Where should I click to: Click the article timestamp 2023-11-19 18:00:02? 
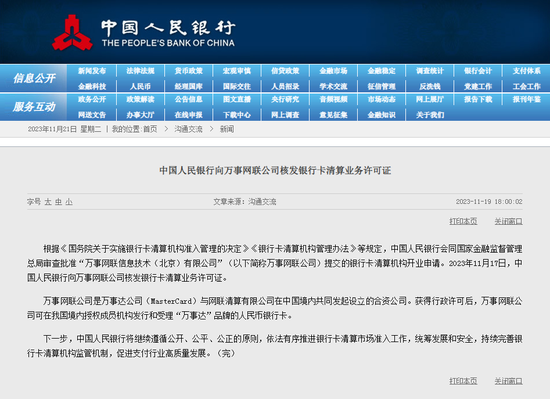click(x=489, y=202)
